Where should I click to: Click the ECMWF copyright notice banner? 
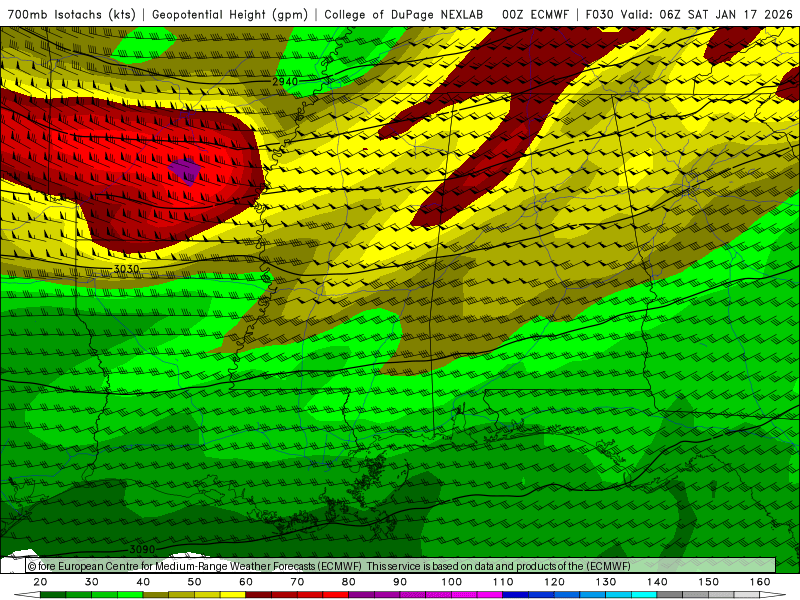tap(401, 566)
